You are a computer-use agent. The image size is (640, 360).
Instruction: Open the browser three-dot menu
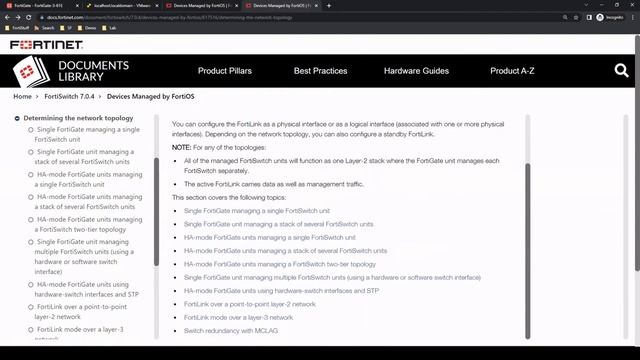tap(633, 18)
